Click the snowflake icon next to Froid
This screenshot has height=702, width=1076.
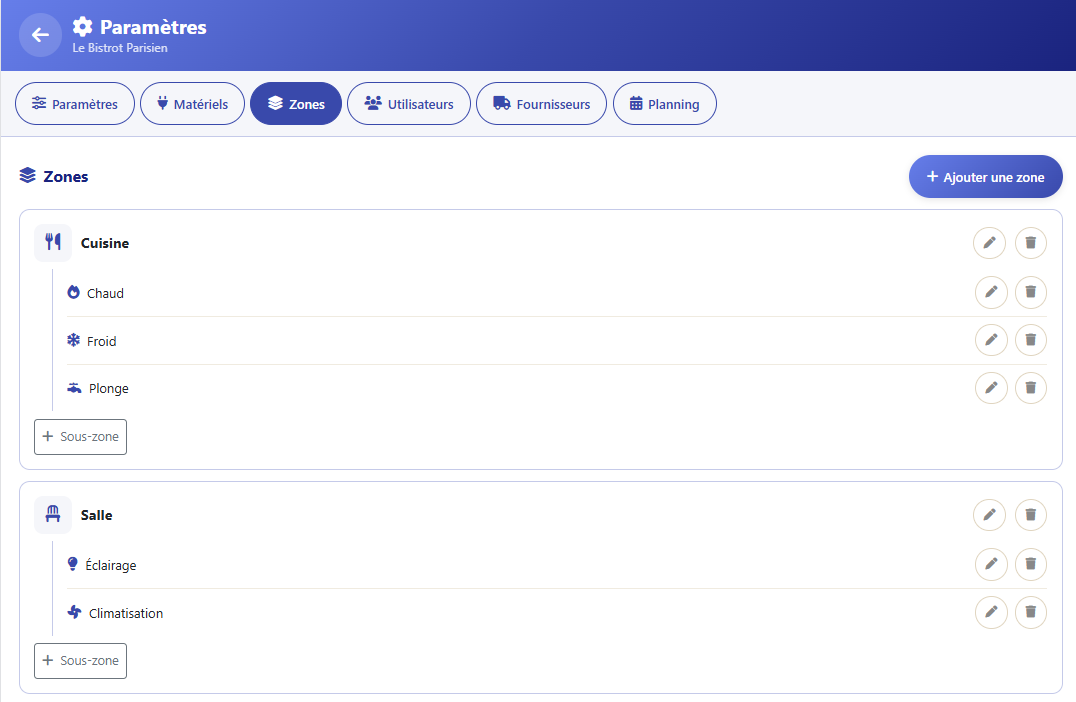coord(72,340)
